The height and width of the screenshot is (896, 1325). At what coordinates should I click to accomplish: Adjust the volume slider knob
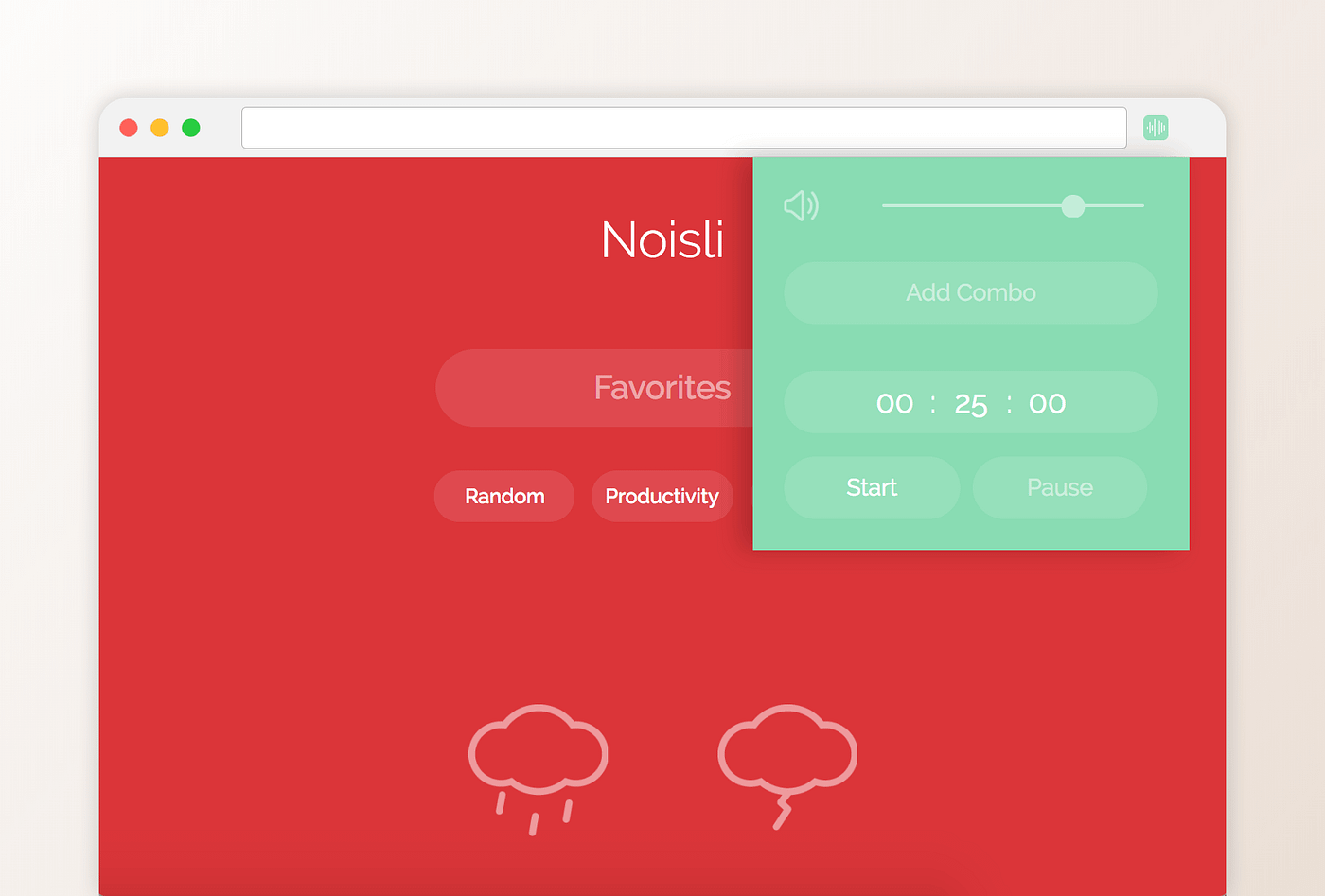point(1073,205)
